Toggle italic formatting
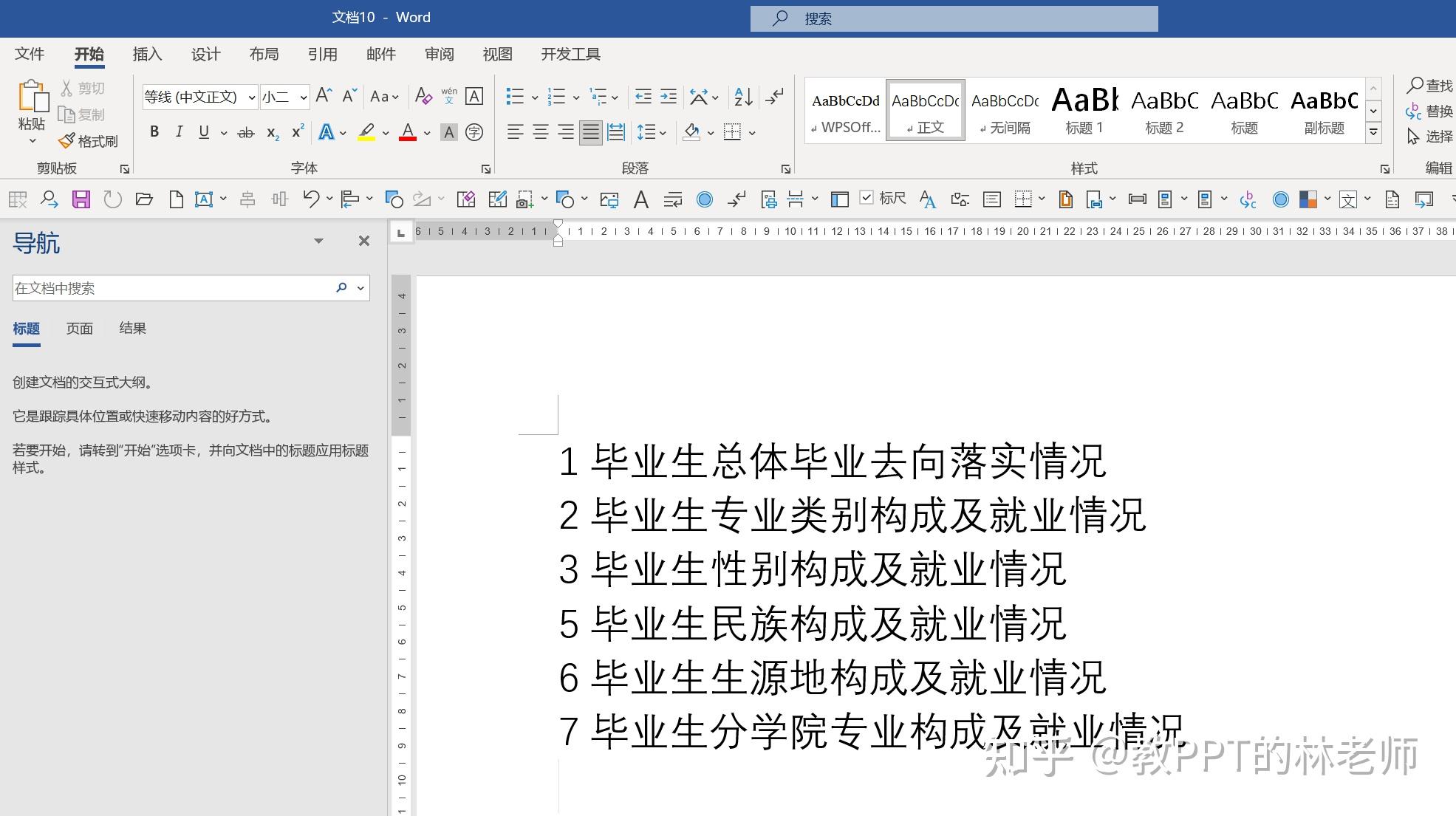Image resolution: width=1456 pixels, height=816 pixels. (179, 132)
